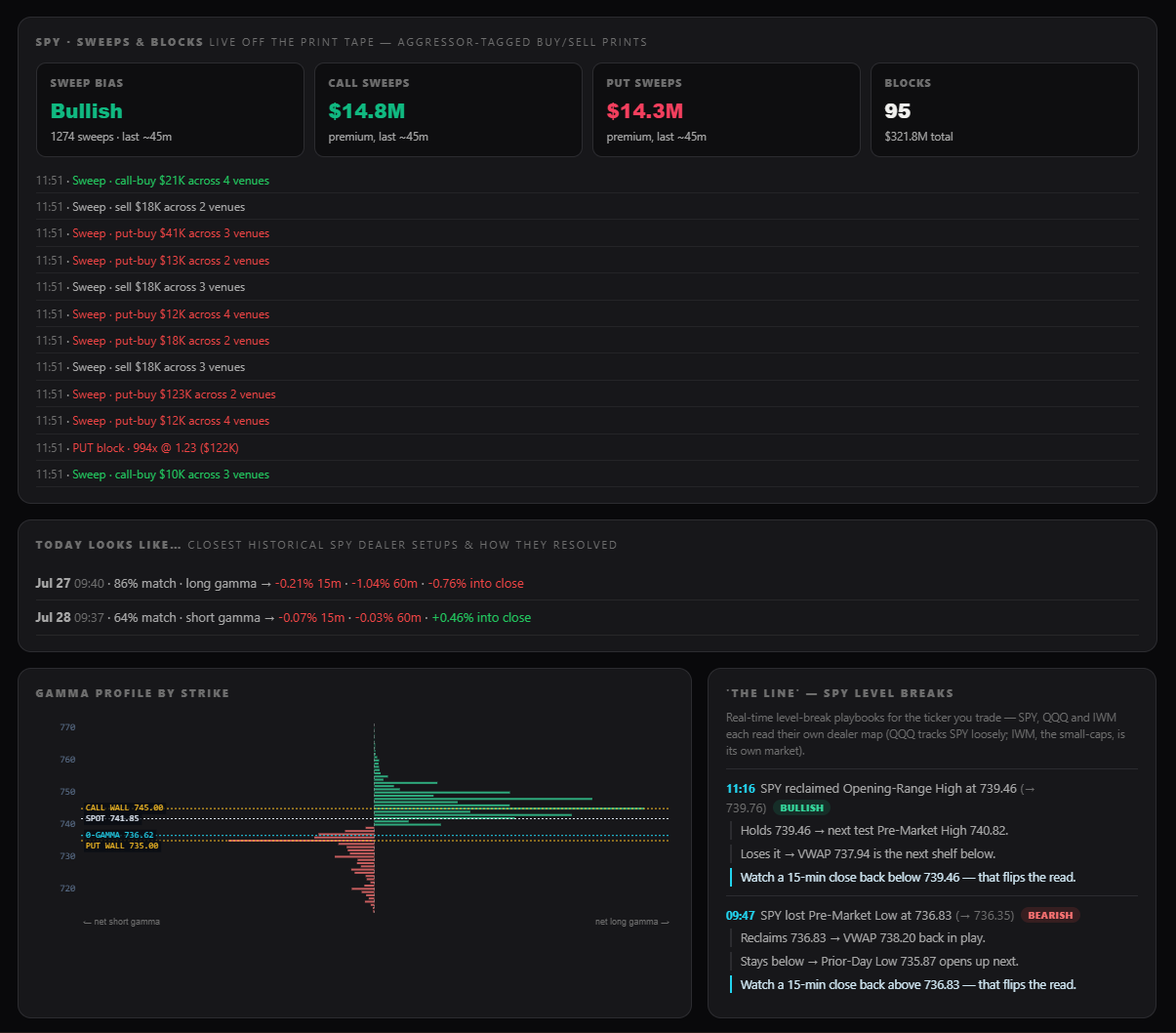Open the Jul 28 64% match setup
Viewport: 1176px width, 1033px height.
pyautogui.click(x=588, y=618)
